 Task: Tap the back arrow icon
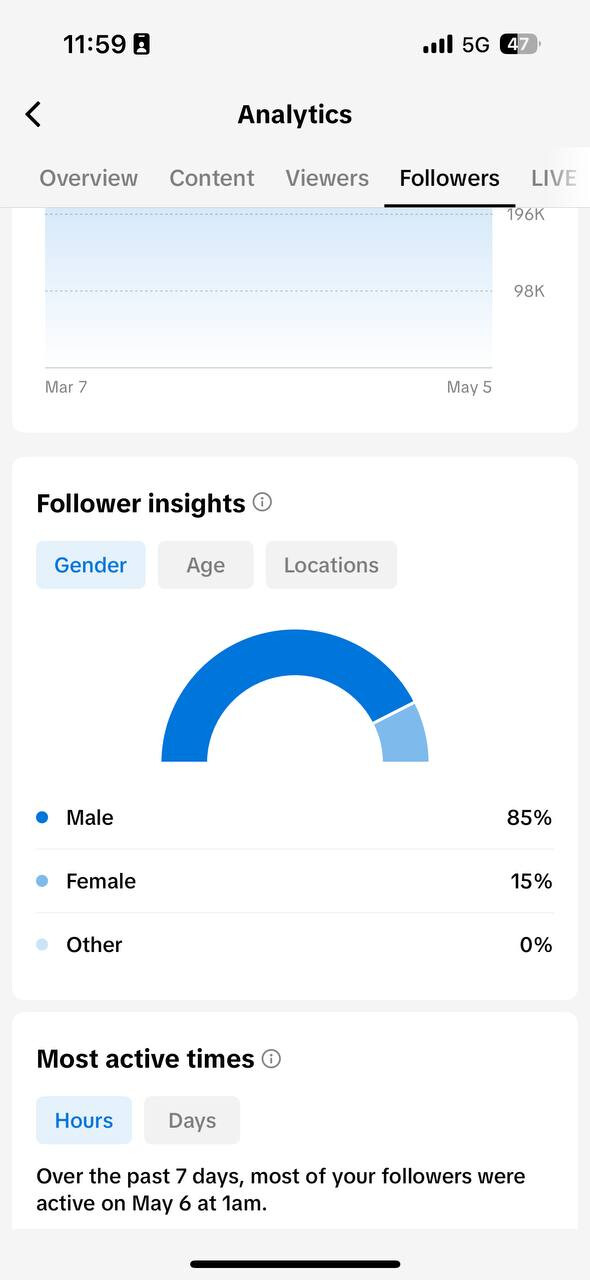[x=33, y=114]
